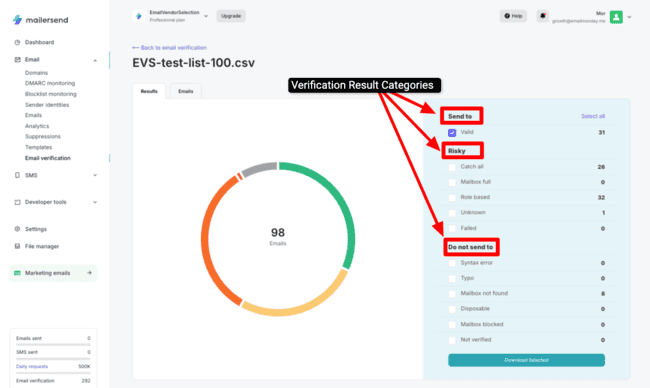The width and height of the screenshot is (650, 388).
Task: Click the green user avatar icon
Action: (616, 17)
